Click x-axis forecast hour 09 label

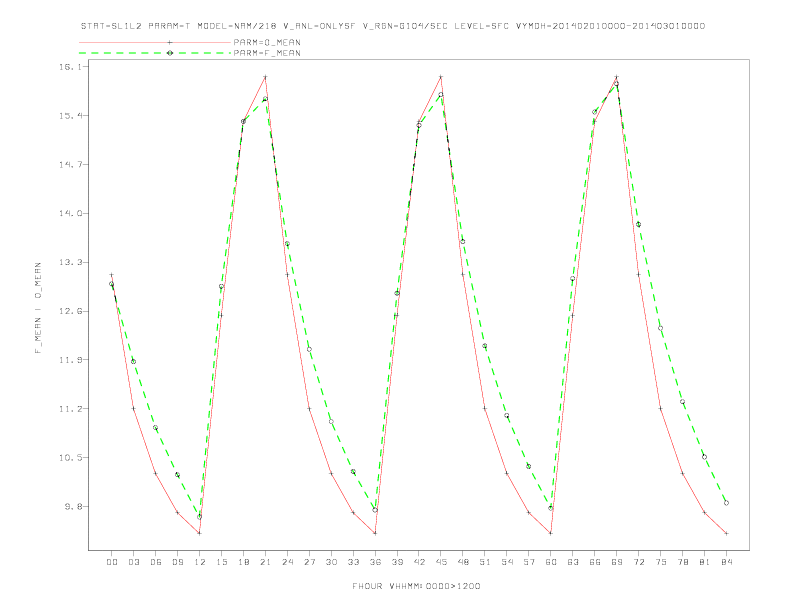click(x=177, y=562)
